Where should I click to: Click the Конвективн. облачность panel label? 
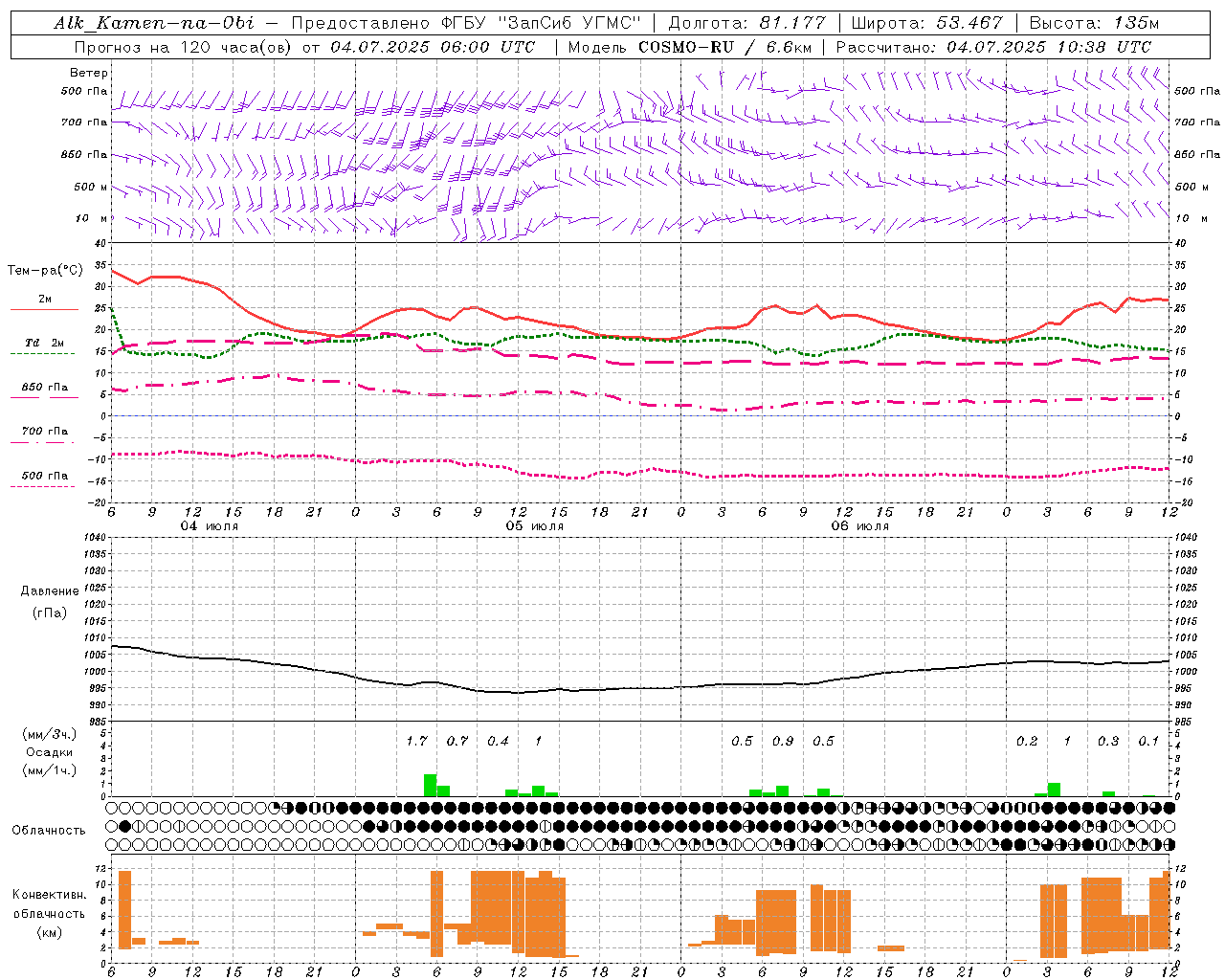(50, 904)
